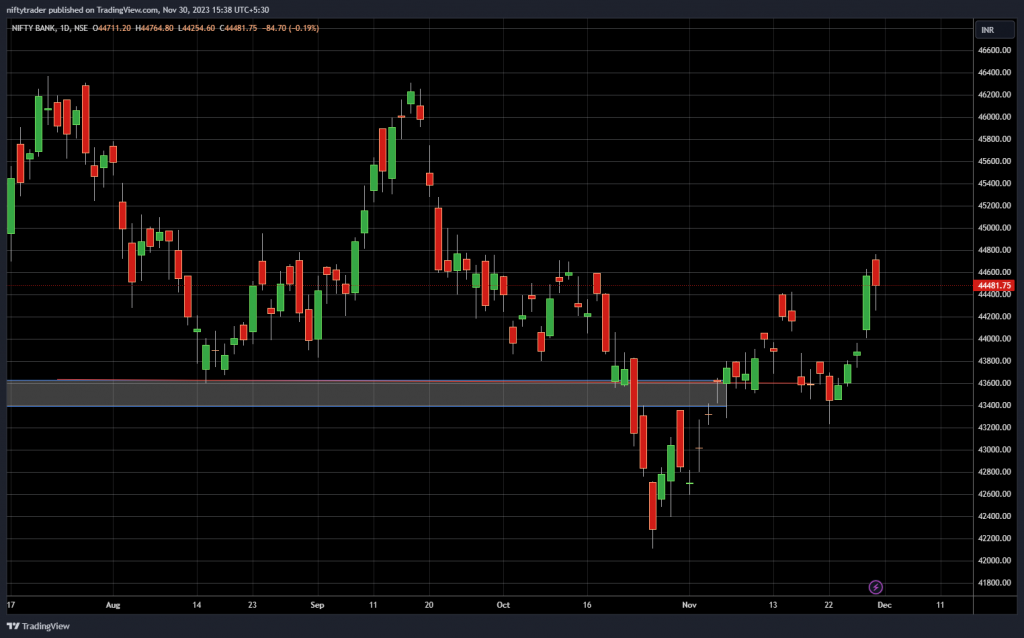Click the change value −84.70 (−0.19%)

pyautogui.click(x=290, y=28)
